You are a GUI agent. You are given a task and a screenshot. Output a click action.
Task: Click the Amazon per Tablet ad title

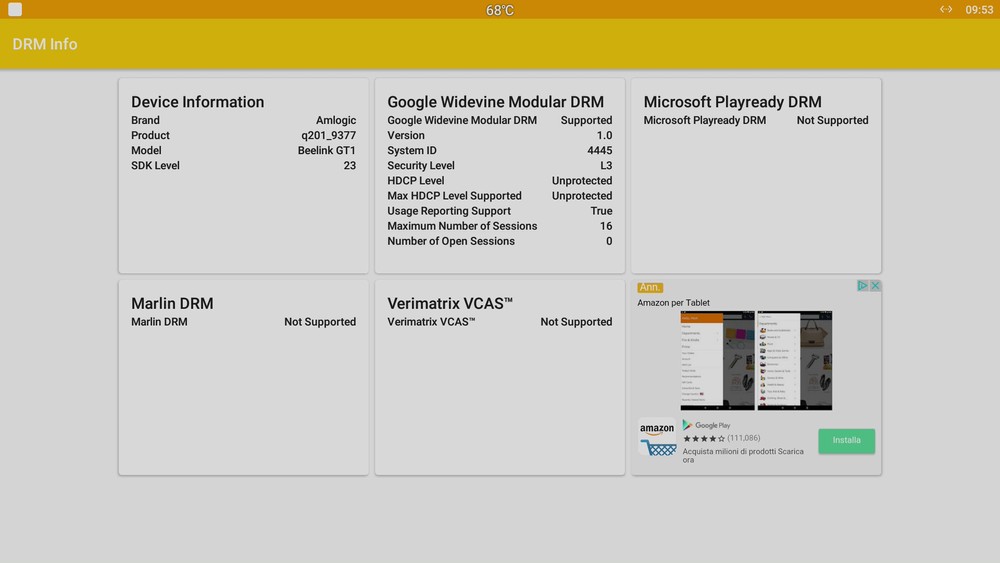(x=673, y=303)
